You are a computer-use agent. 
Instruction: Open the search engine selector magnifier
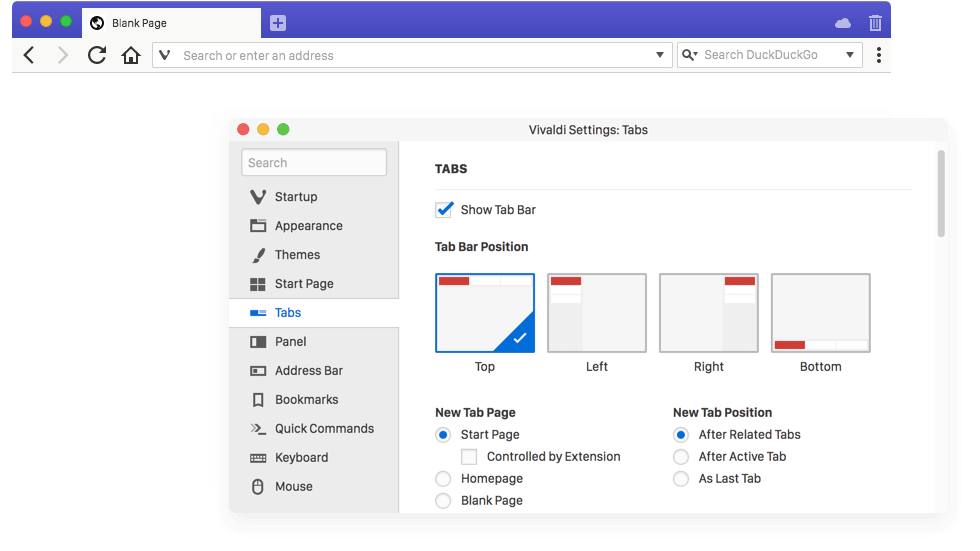tap(689, 55)
